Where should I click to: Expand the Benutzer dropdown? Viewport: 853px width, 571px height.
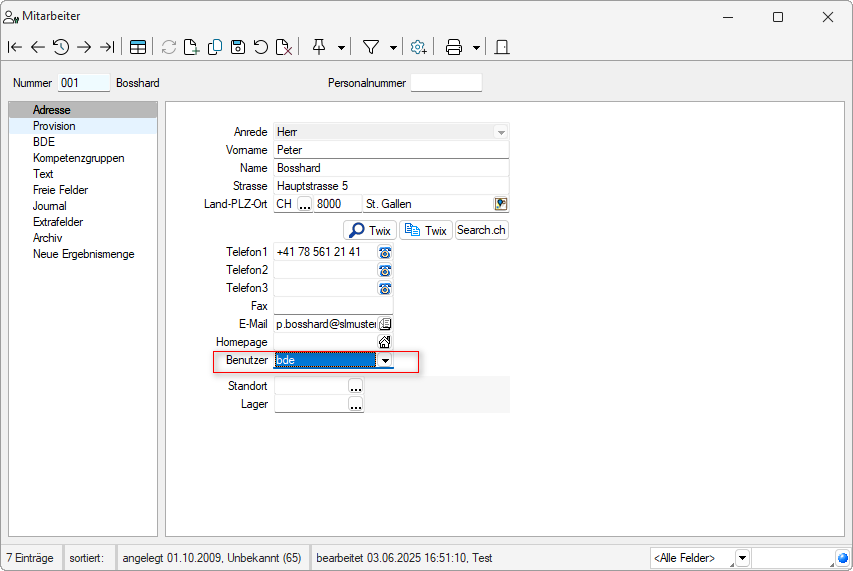pyautogui.click(x=385, y=360)
